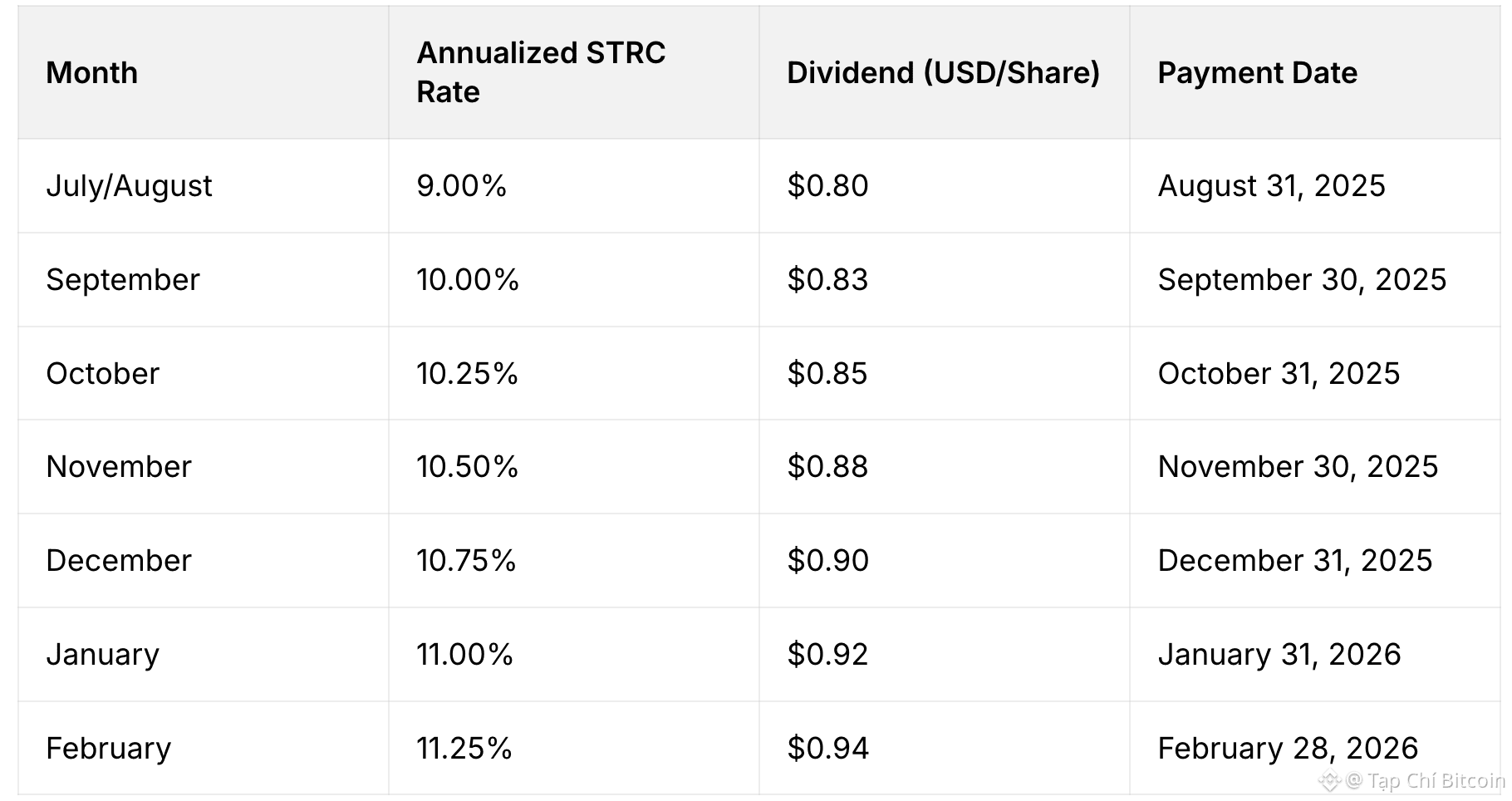Click the $0.92 January dividend value

point(827,654)
